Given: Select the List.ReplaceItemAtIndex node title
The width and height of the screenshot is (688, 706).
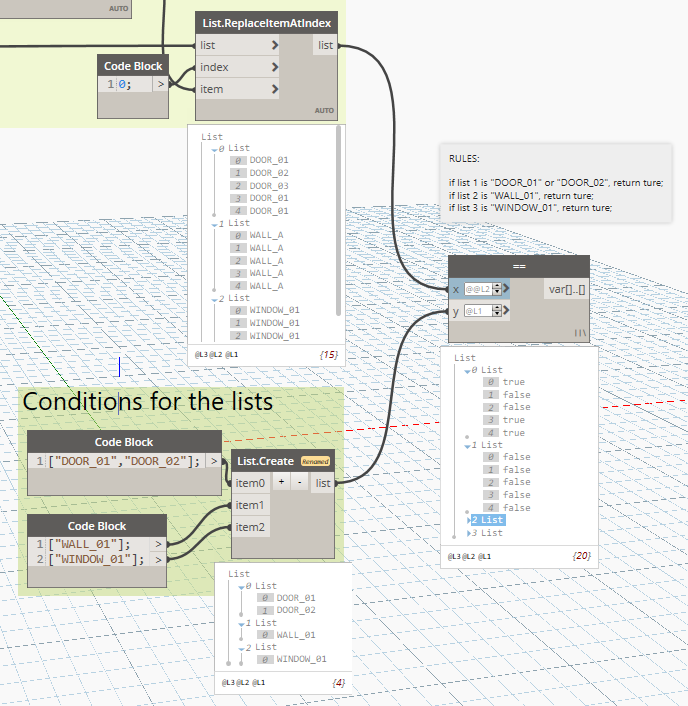Looking at the screenshot, I should point(267,23).
